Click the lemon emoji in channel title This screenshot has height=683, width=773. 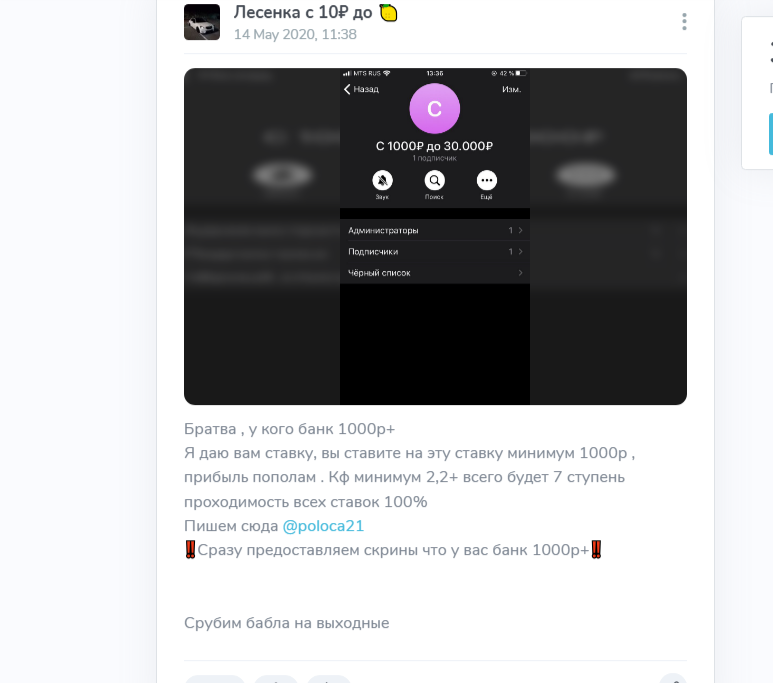pyautogui.click(x=388, y=12)
